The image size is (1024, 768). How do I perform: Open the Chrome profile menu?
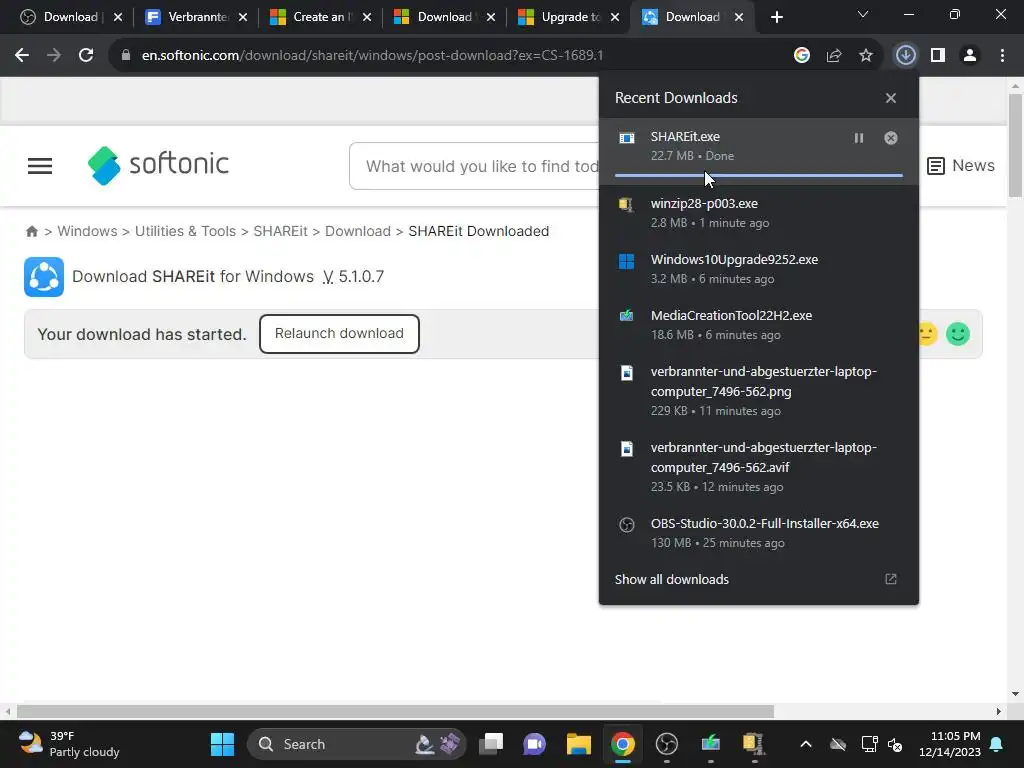pos(970,56)
